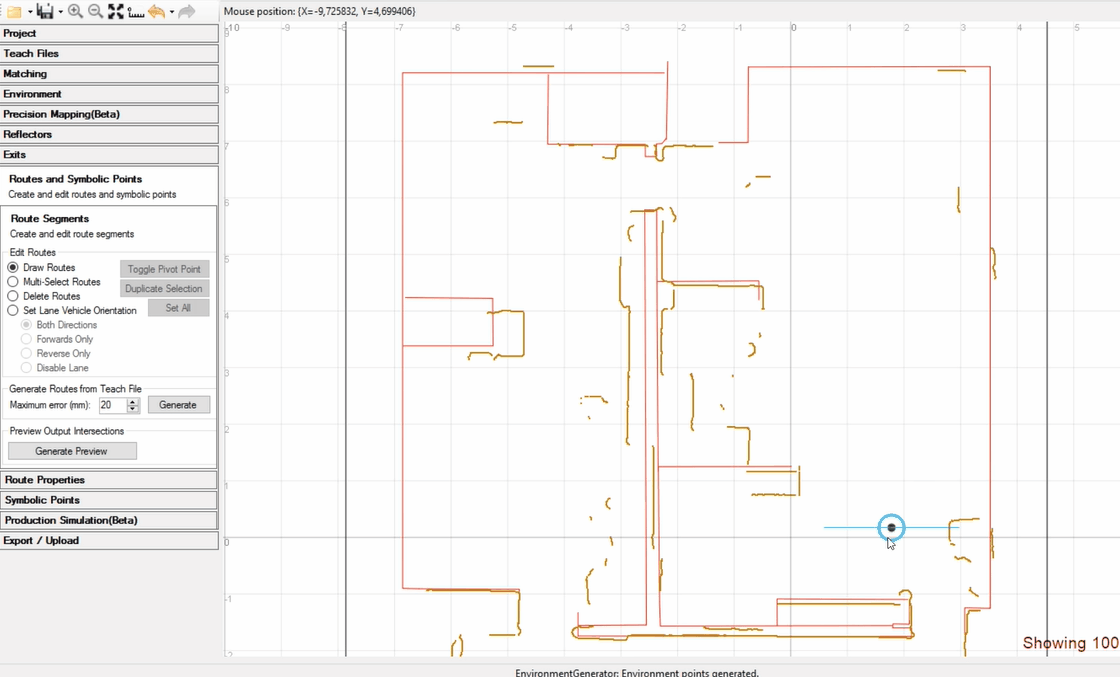Activate the ruler measure tool
Image resolution: width=1120 pixels, height=677 pixels.
(x=136, y=11)
